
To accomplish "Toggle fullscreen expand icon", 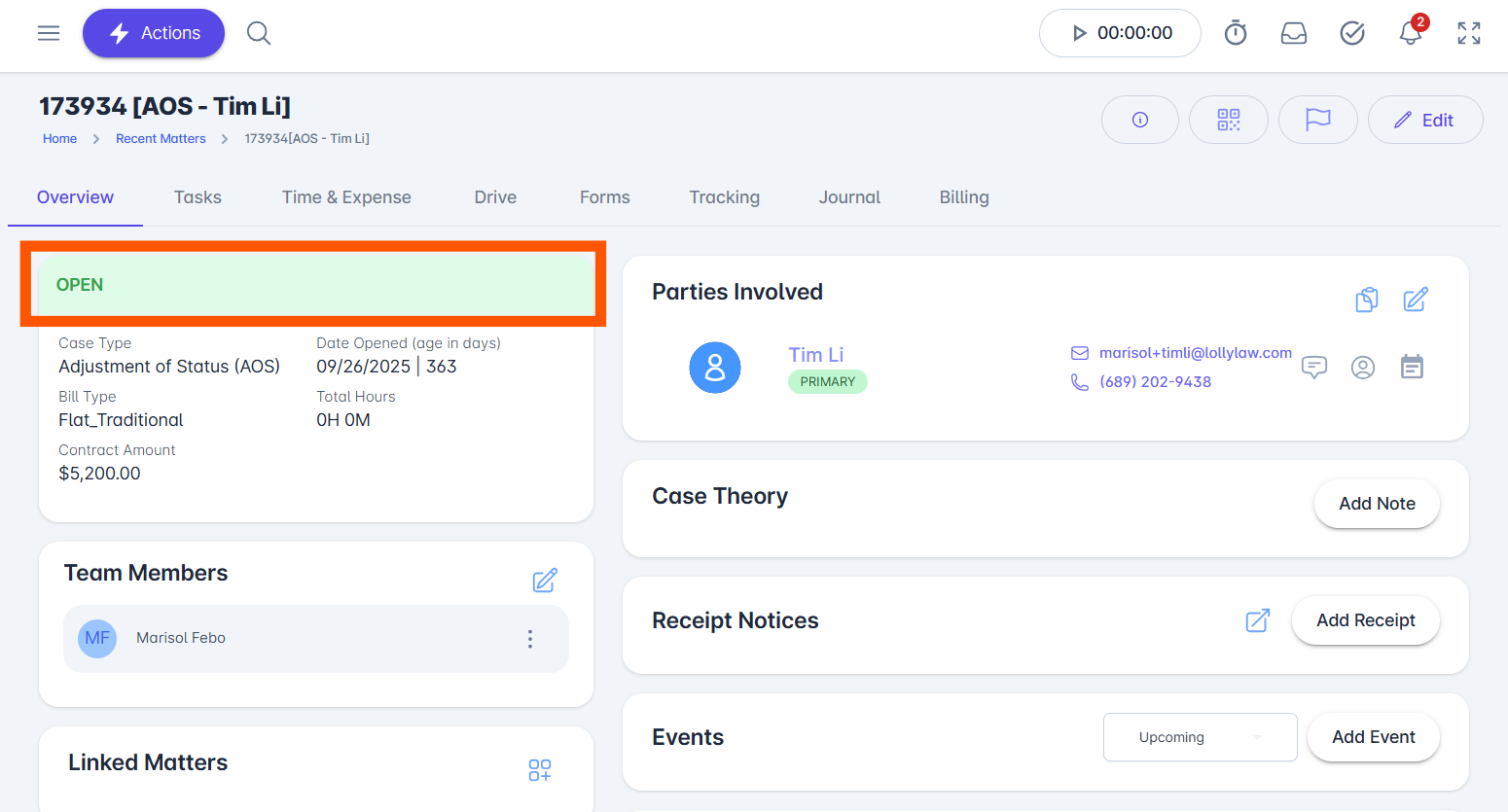I will (1469, 33).
